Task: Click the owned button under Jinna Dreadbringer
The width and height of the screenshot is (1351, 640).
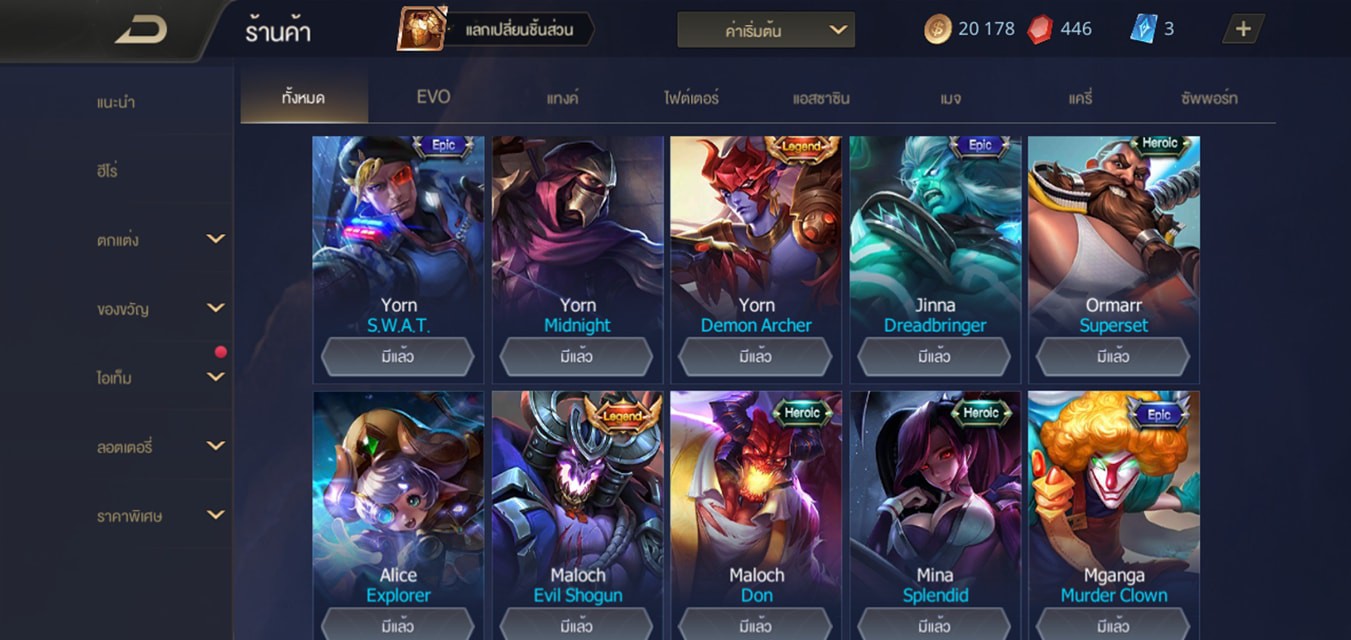Action: (x=934, y=357)
